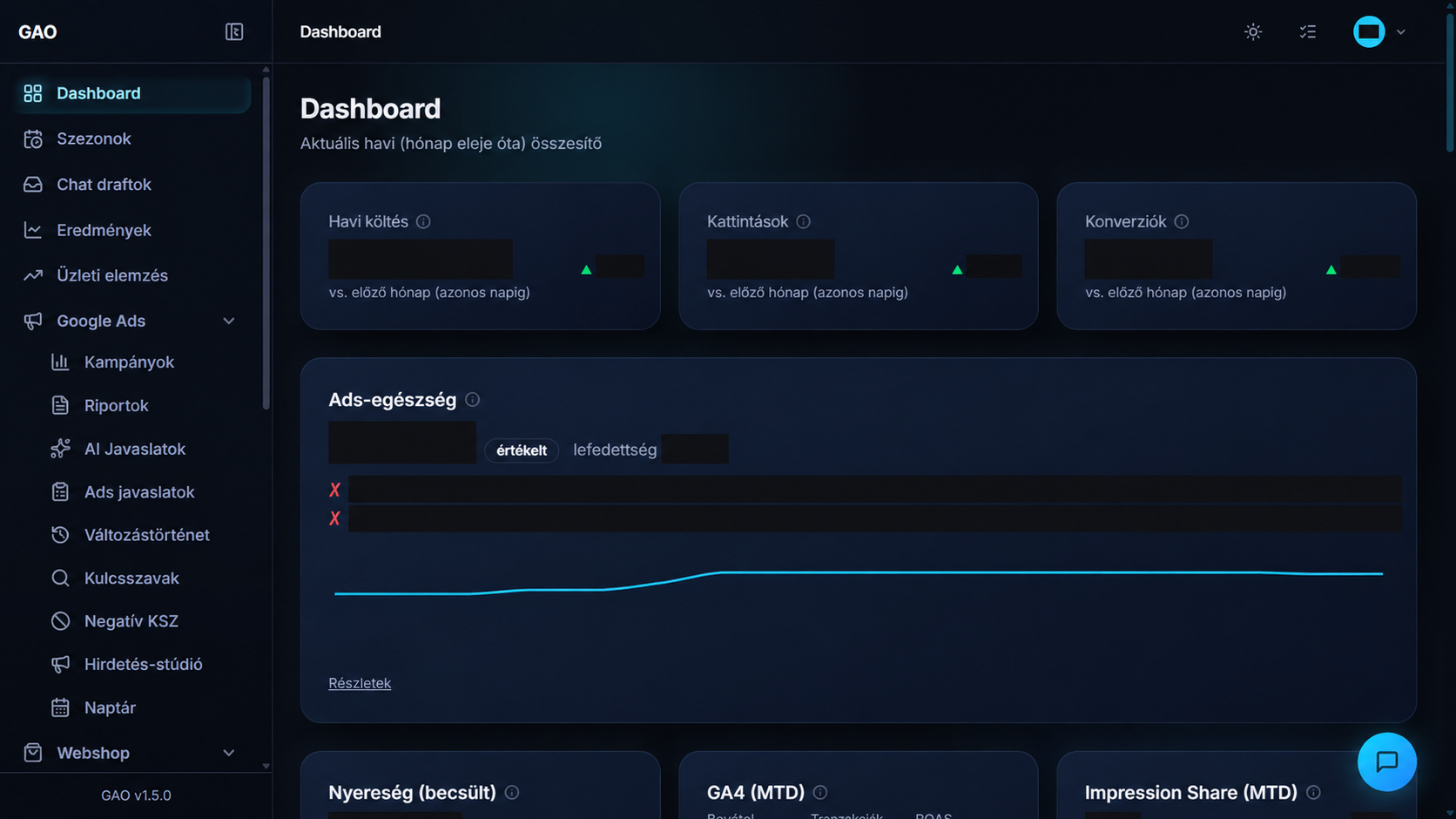The height and width of the screenshot is (819, 1456).
Task: Click the GAO v1.5.0 version label
Action: tap(136, 795)
